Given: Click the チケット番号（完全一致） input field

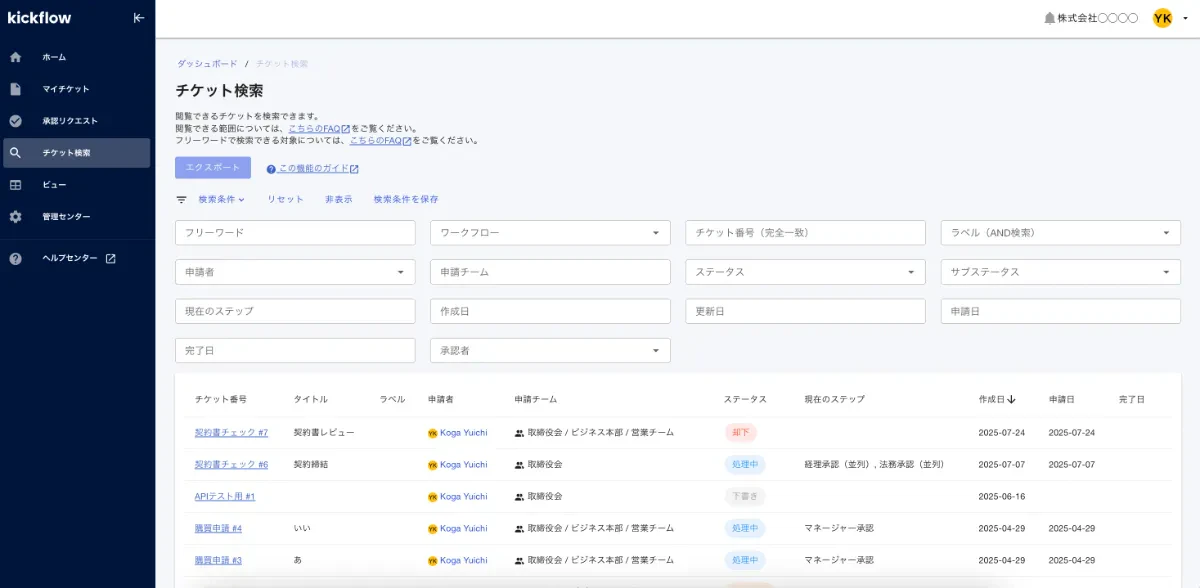Looking at the screenshot, I should point(805,232).
